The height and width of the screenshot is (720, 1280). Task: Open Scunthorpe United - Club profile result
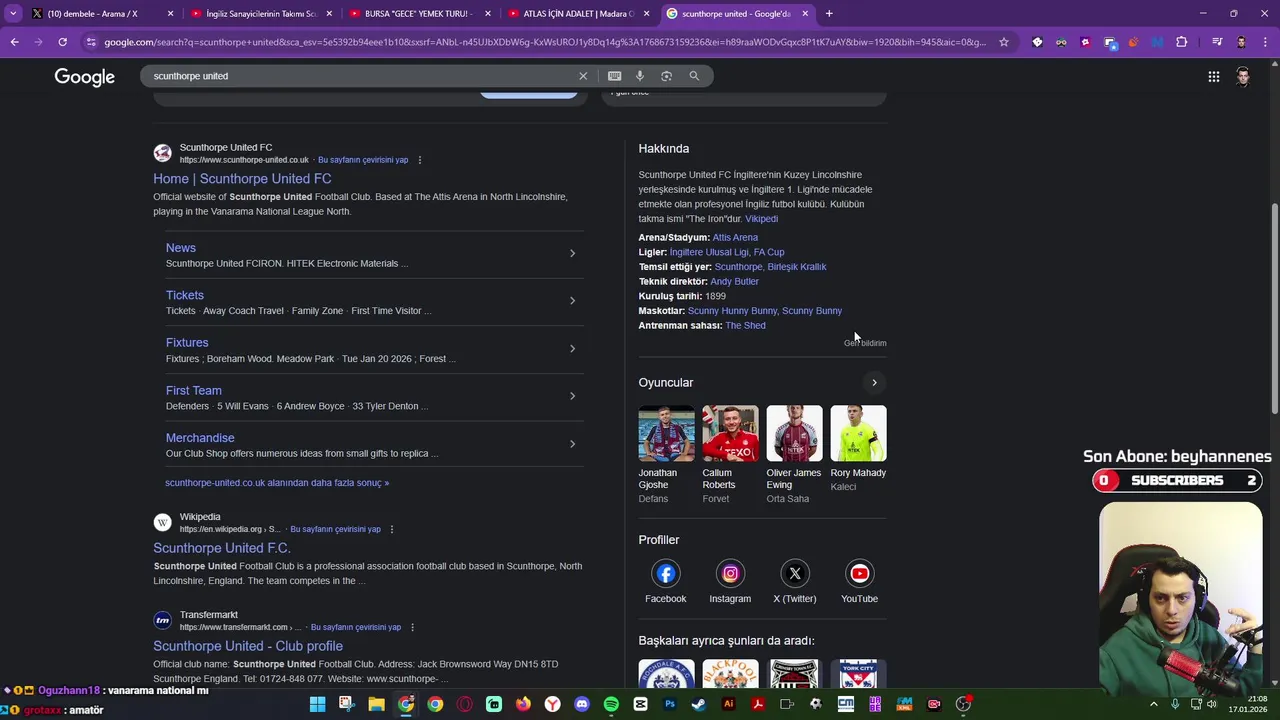pos(248,646)
